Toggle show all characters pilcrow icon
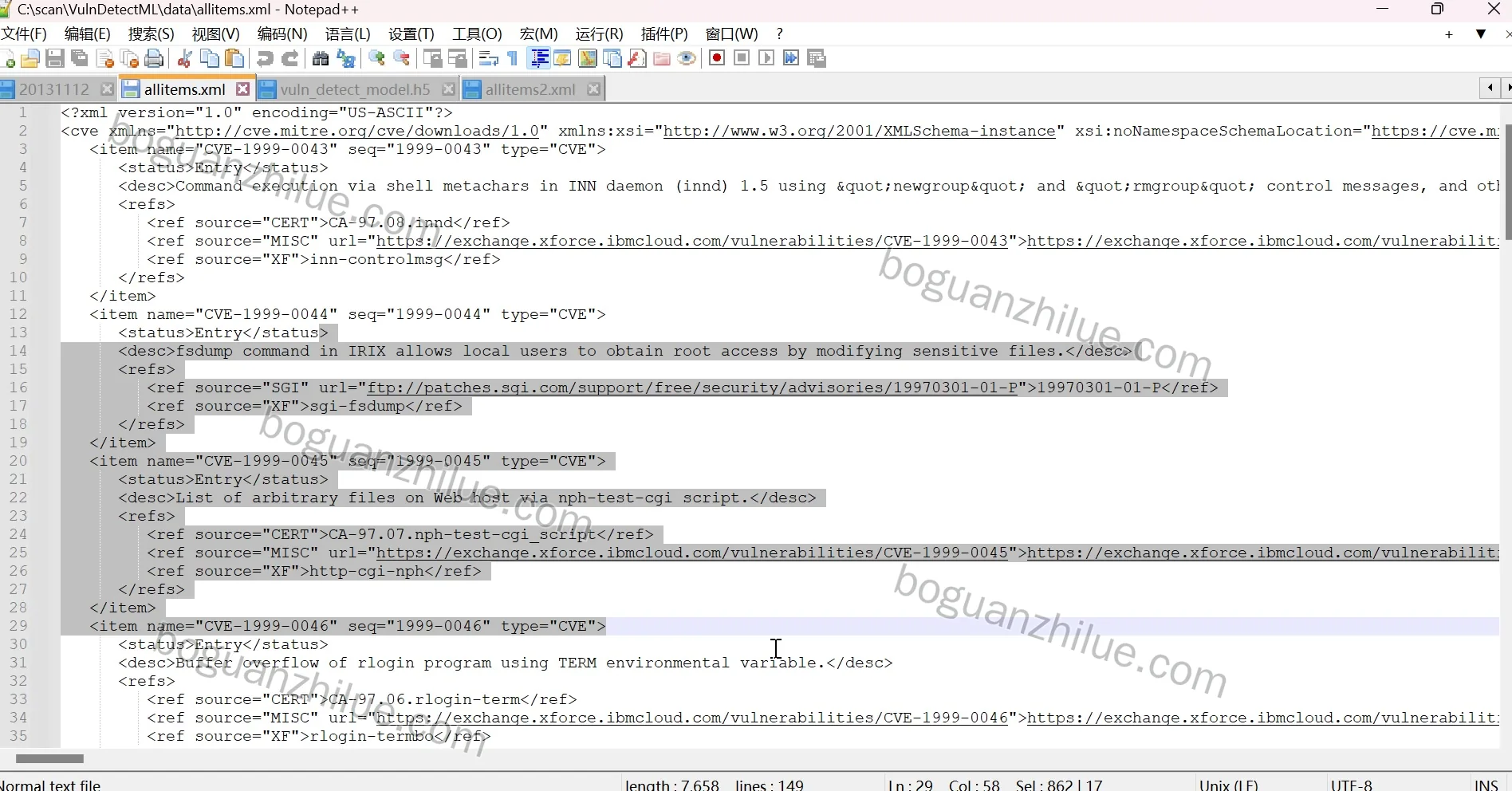This screenshot has height=791, width=1512. 513,58
